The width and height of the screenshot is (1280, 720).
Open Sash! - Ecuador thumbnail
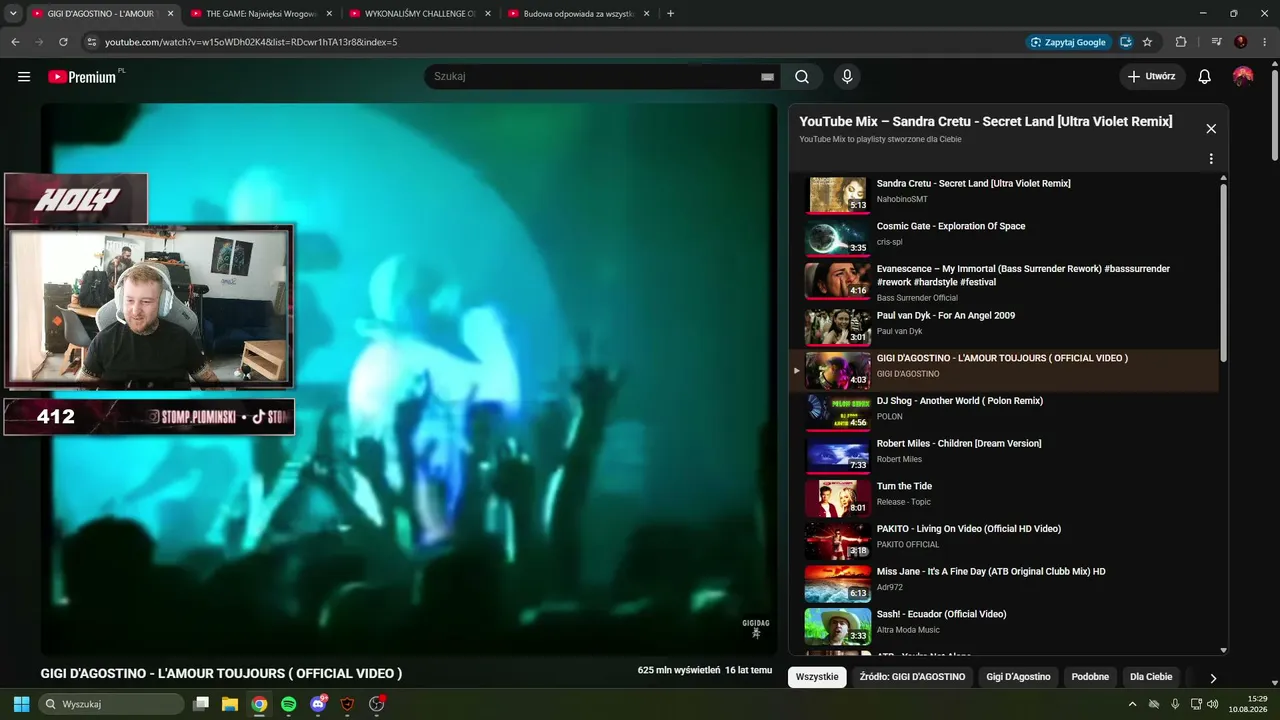[837, 625]
